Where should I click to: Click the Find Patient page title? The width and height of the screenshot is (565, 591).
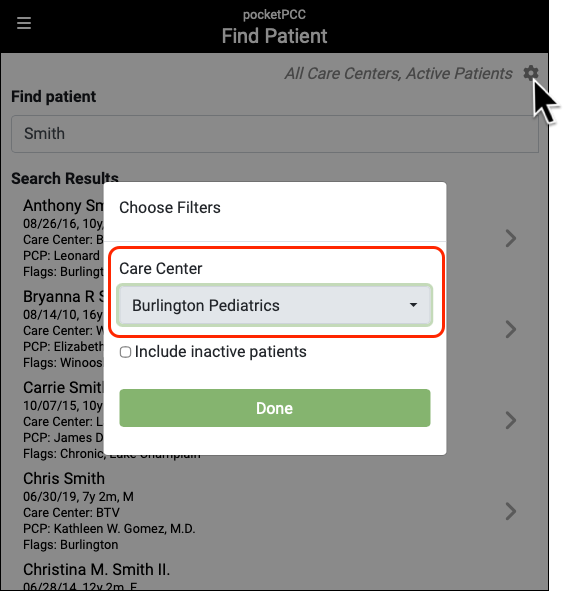274,36
